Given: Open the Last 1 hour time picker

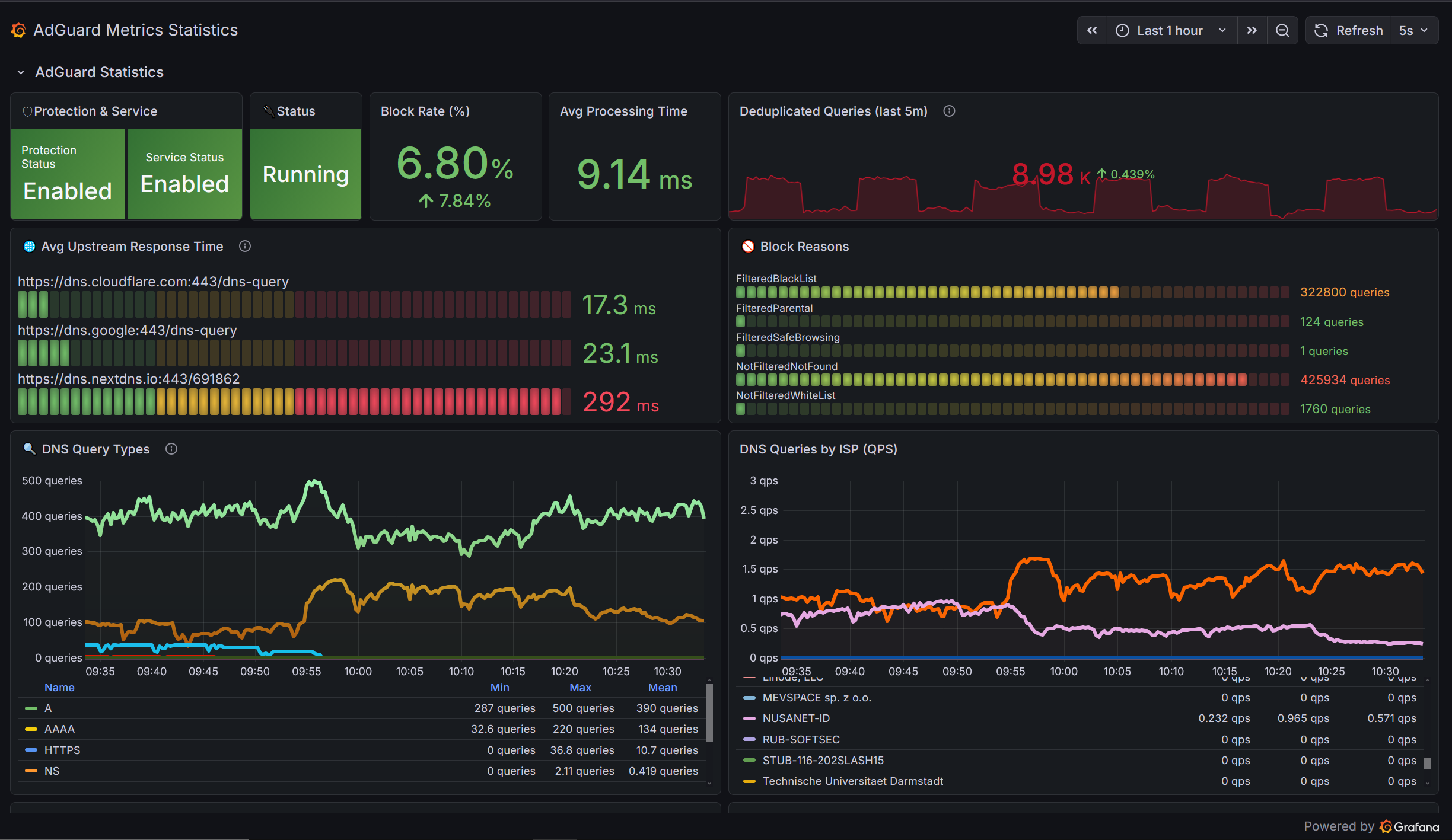Looking at the screenshot, I should [1171, 30].
